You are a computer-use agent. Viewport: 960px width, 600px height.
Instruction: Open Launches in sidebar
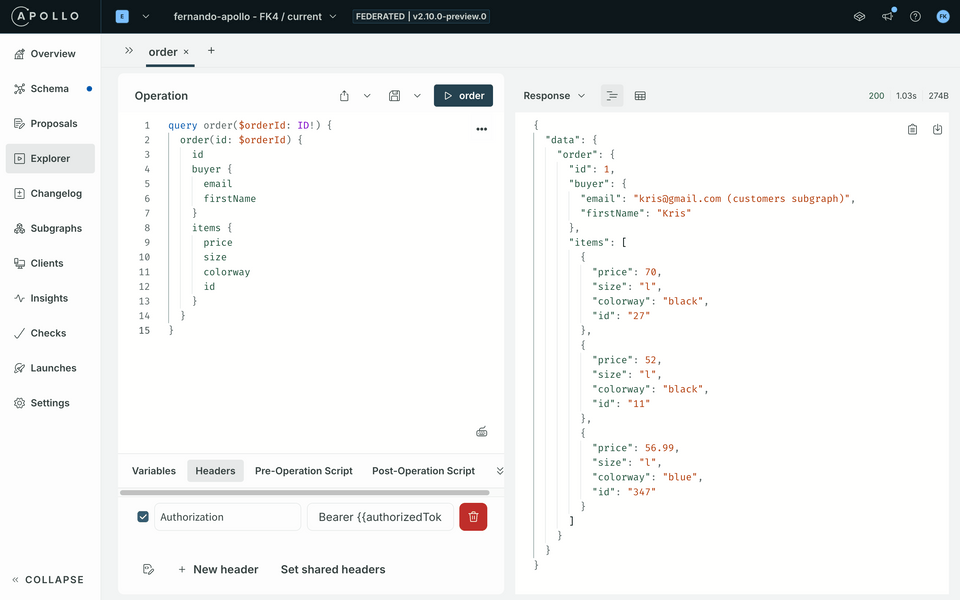(x=50, y=368)
